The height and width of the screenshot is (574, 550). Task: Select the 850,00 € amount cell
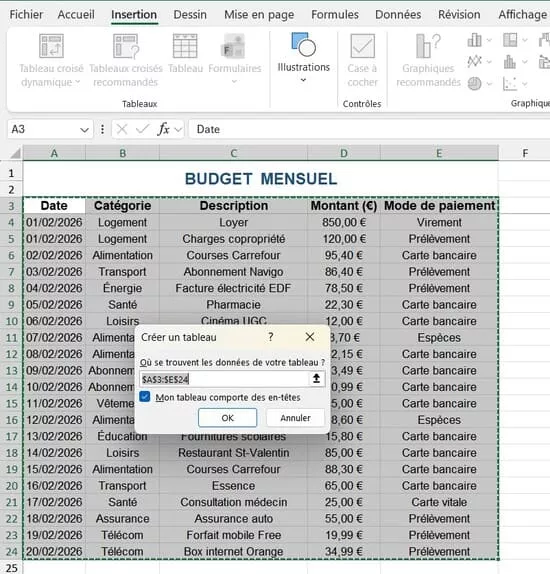pos(344,222)
